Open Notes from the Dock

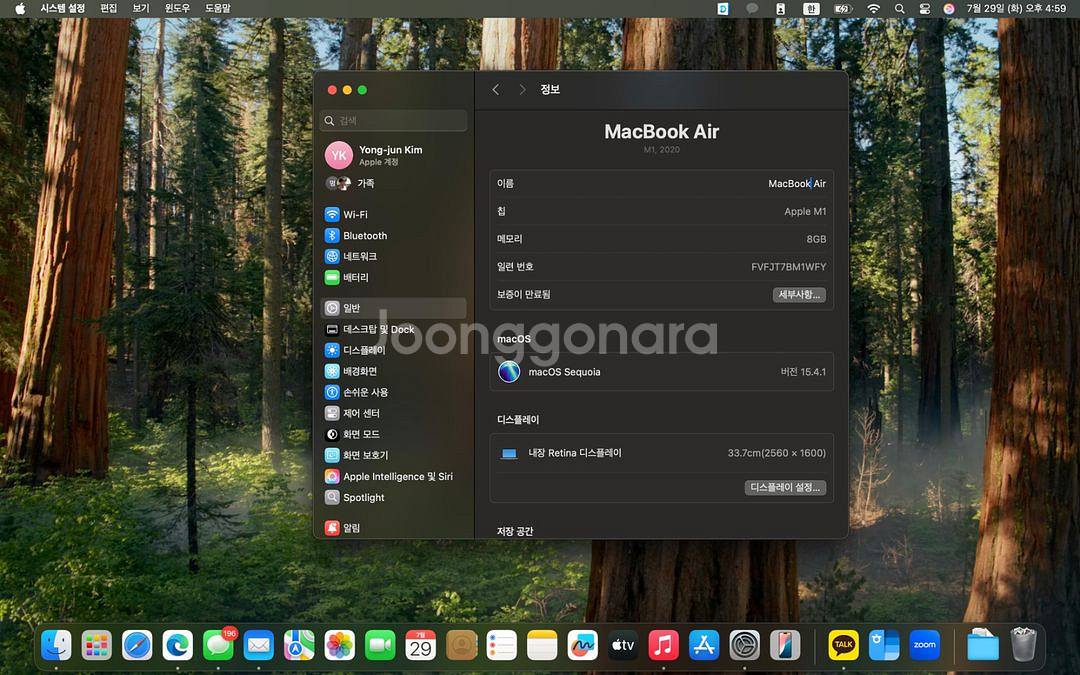tap(542, 645)
